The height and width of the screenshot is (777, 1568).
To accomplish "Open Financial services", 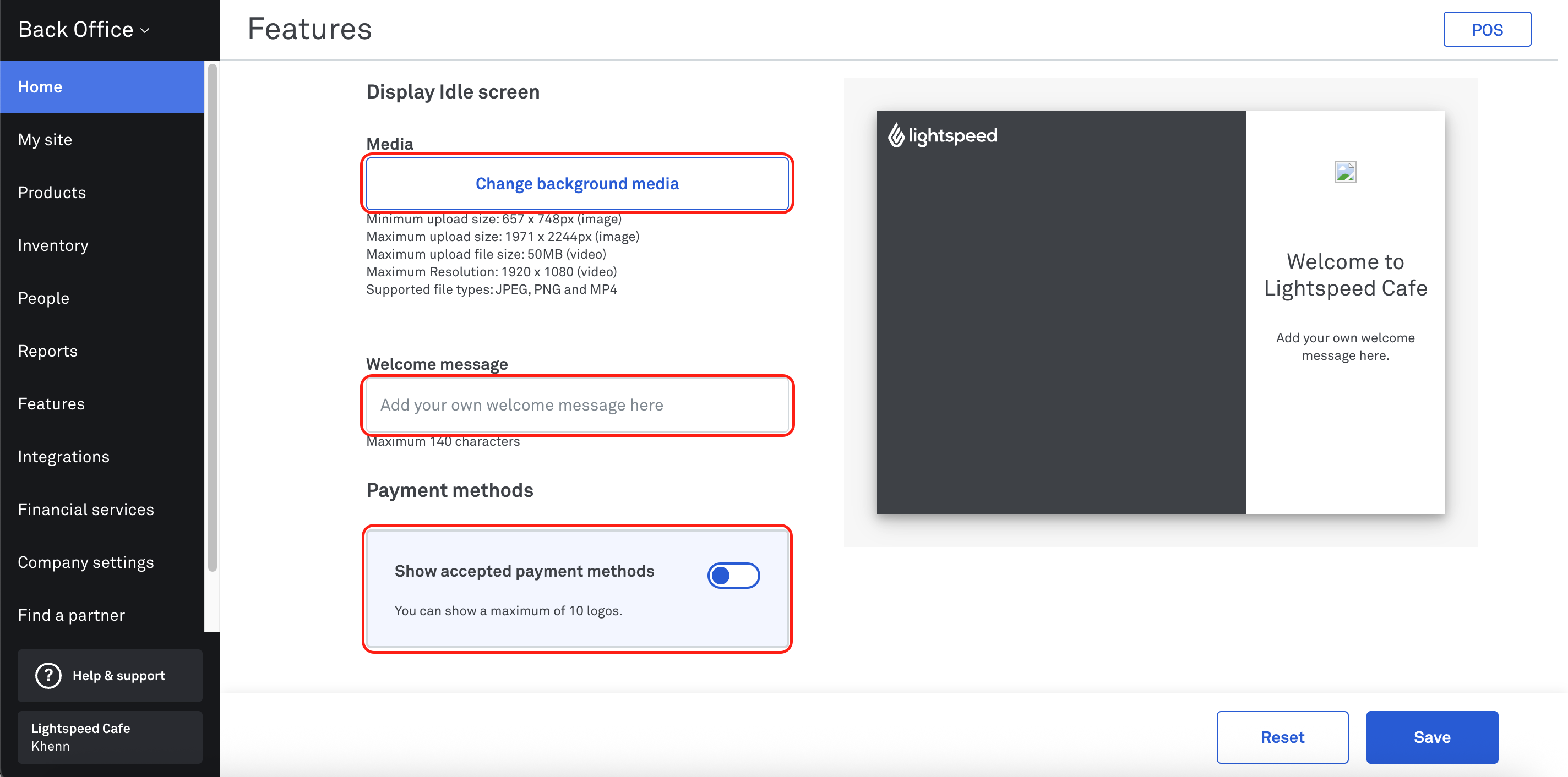I will [x=102, y=510].
